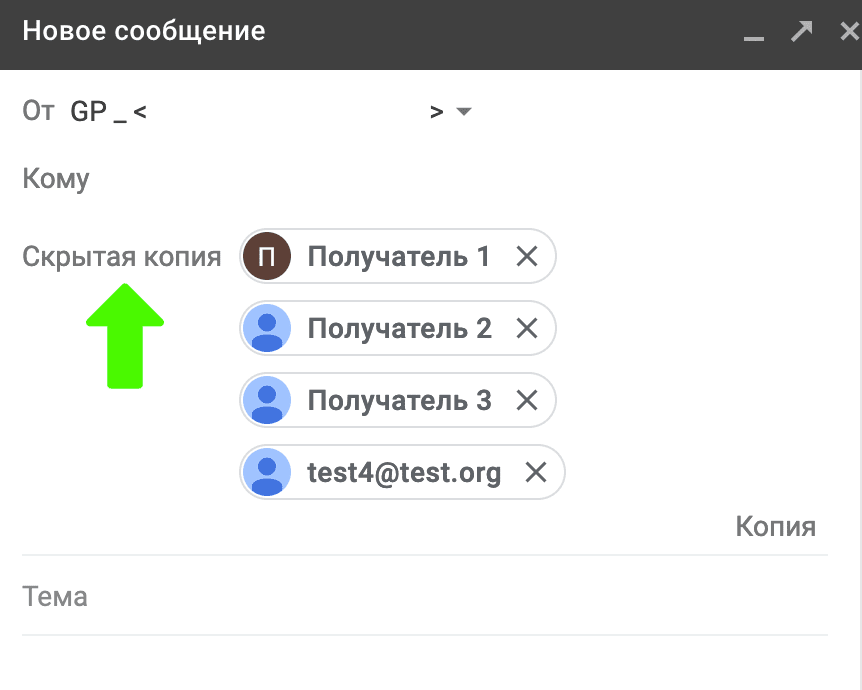The width and height of the screenshot is (862, 690).
Task: Click the avatar icon beside test4@test.org
Action: point(266,472)
